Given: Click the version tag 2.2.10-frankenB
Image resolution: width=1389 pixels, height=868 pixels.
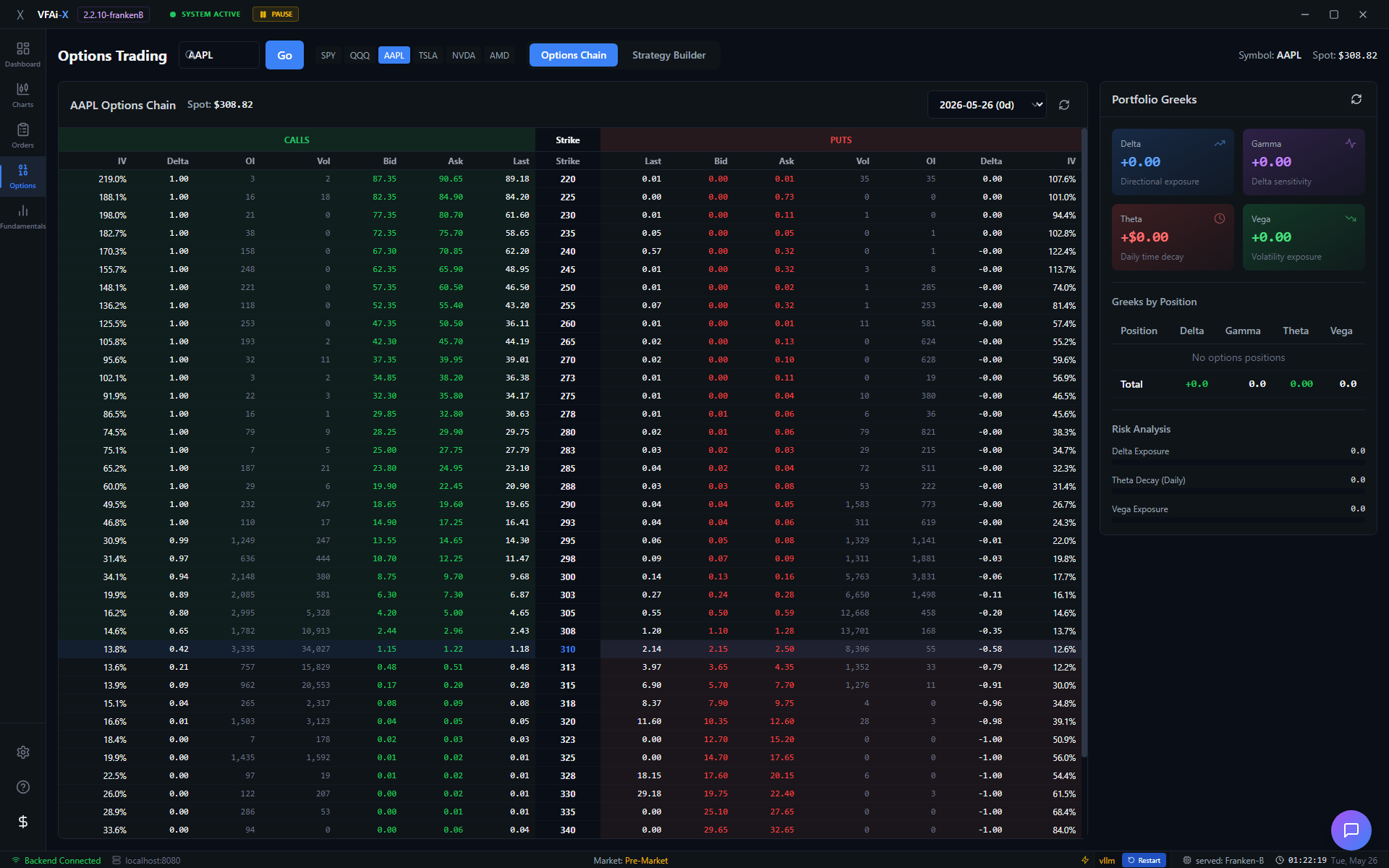Looking at the screenshot, I should (114, 14).
